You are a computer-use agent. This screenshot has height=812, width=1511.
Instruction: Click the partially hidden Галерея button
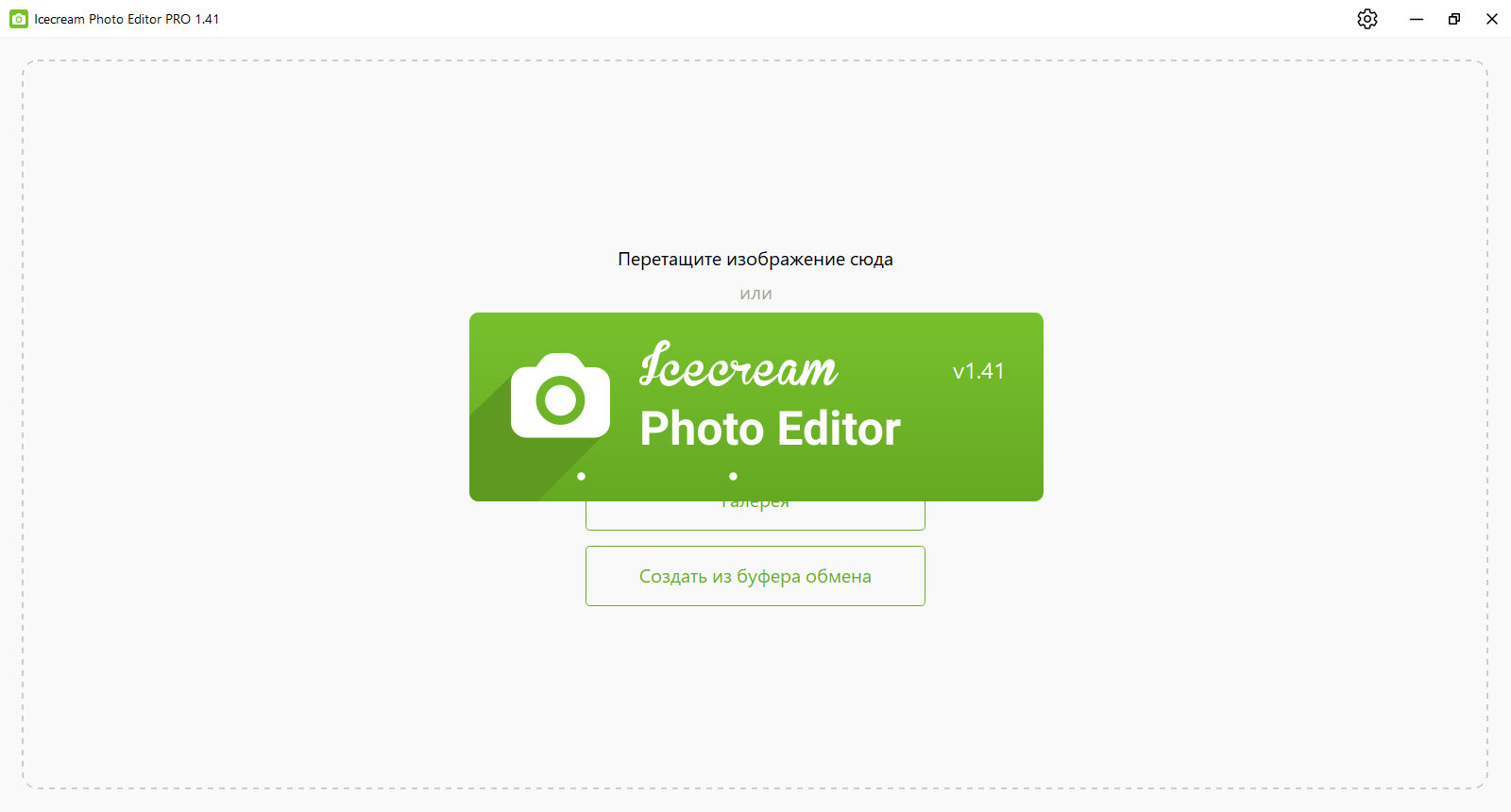[755, 516]
